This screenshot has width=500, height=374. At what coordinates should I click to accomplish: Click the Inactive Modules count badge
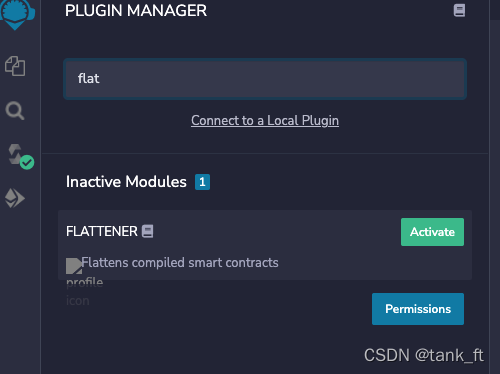pyautogui.click(x=202, y=182)
